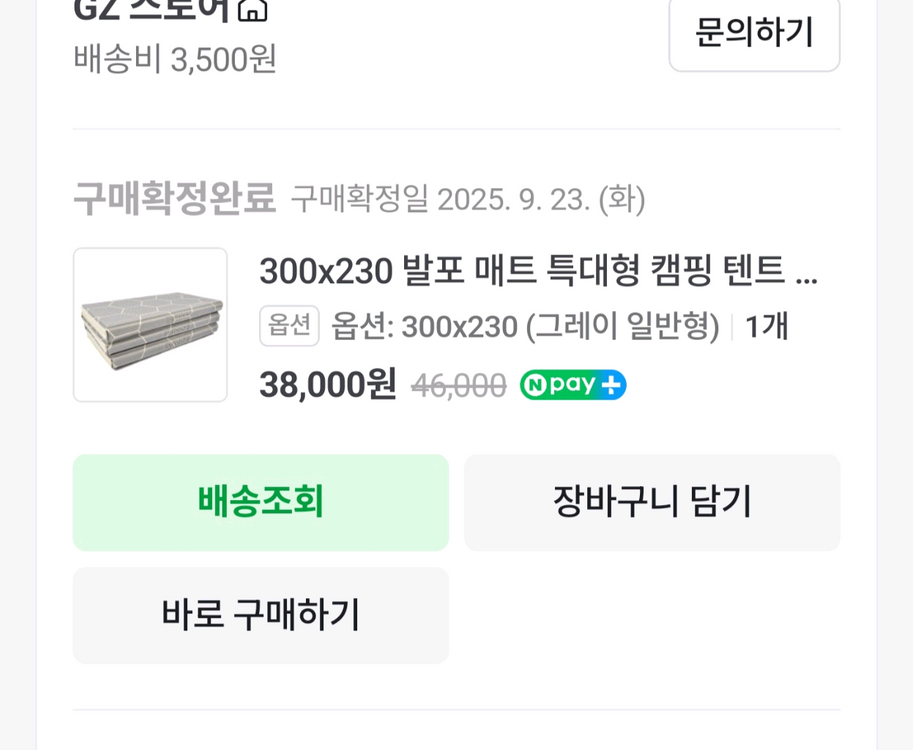Add item with 장바구니 담기
This screenshot has width=913, height=750.
click(x=652, y=502)
